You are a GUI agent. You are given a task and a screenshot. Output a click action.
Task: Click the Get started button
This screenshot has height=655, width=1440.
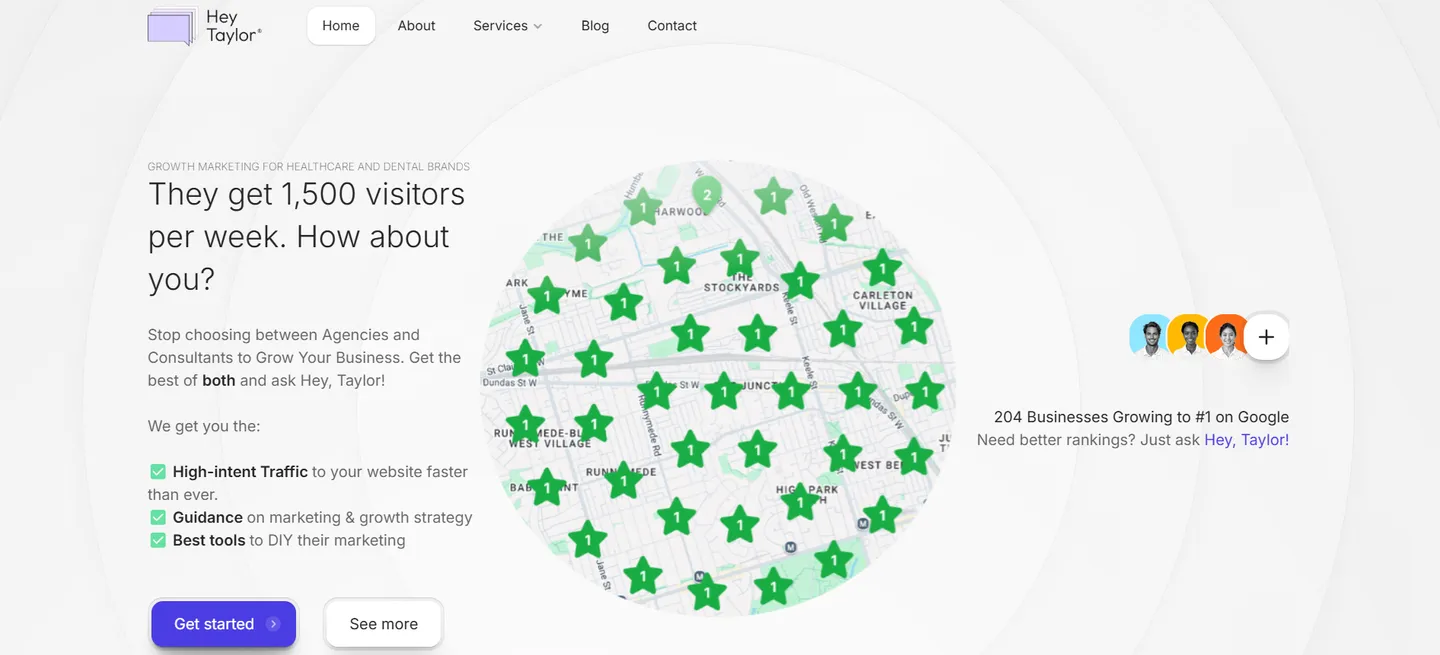pos(224,624)
